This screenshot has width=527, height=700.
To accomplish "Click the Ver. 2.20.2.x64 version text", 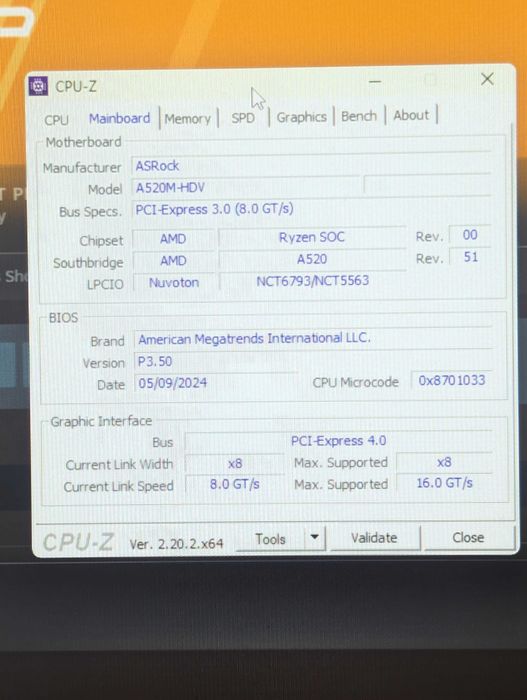I will (176, 544).
